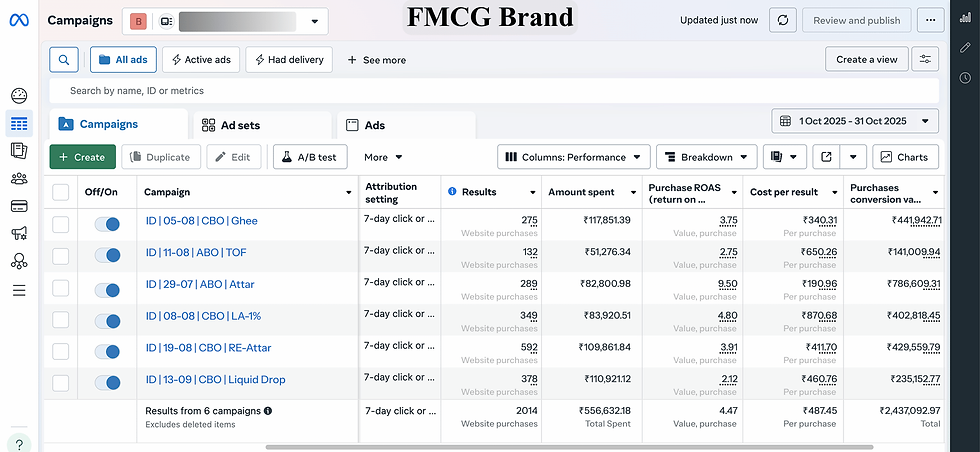Open Cost per result column arrow

point(834,192)
